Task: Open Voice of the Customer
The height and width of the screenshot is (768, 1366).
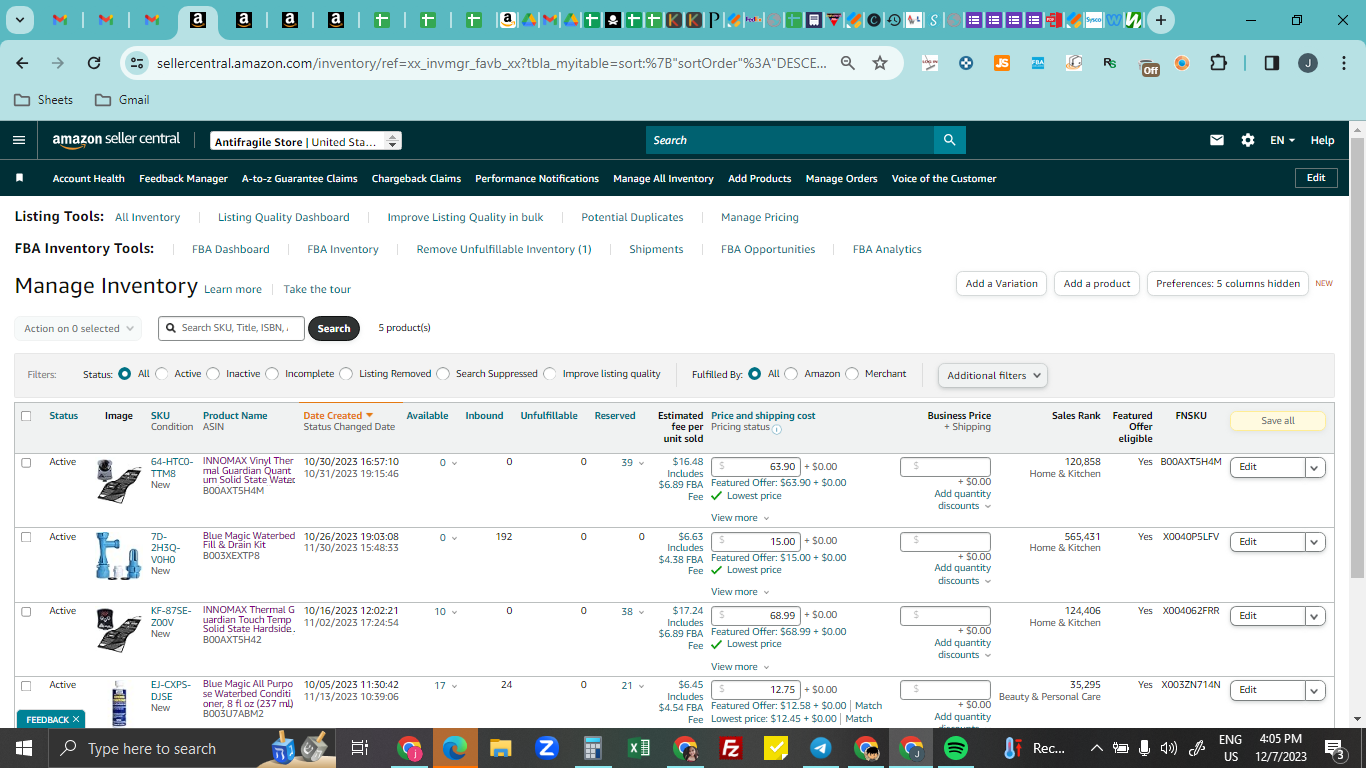Action: (x=944, y=179)
